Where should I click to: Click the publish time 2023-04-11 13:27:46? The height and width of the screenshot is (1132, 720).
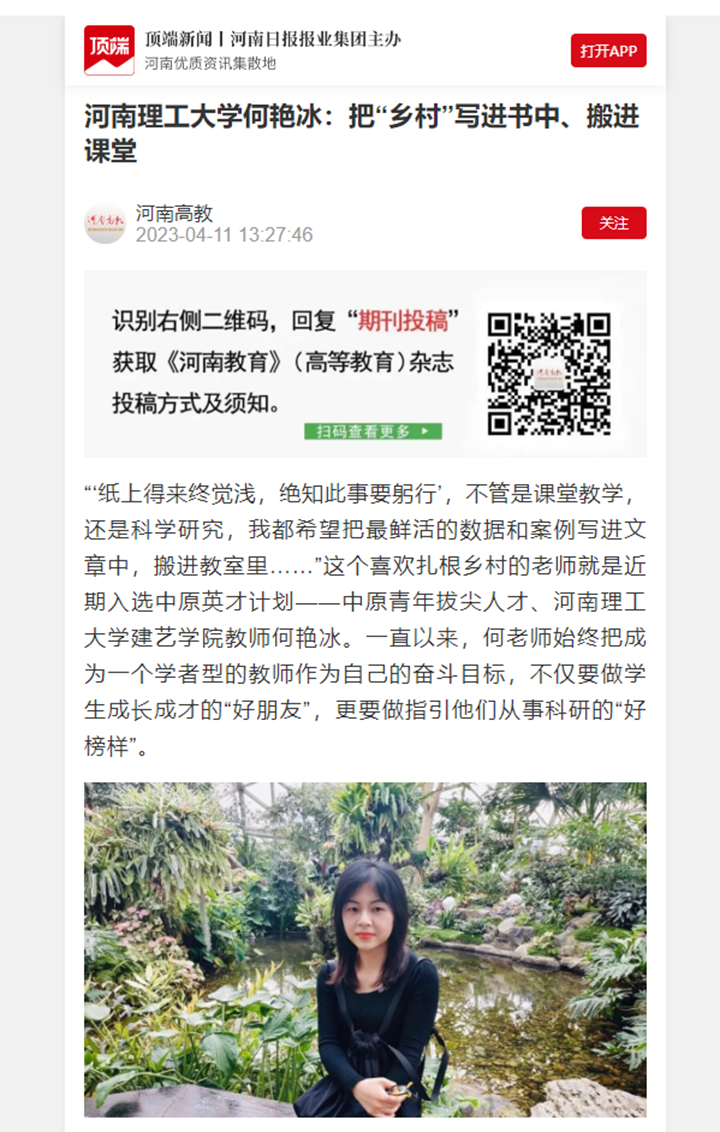pos(224,235)
